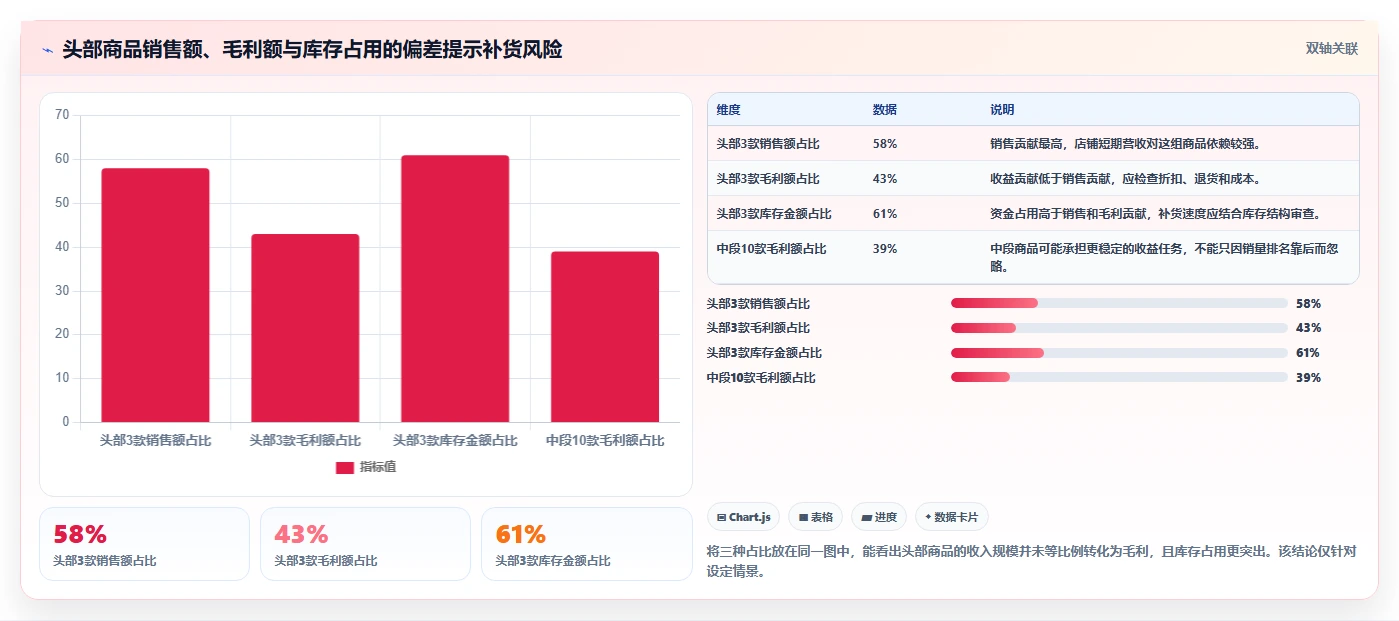Click the 头部3款销售额占比 progress bar
This screenshot has height=621, width=1399.
1119,303
